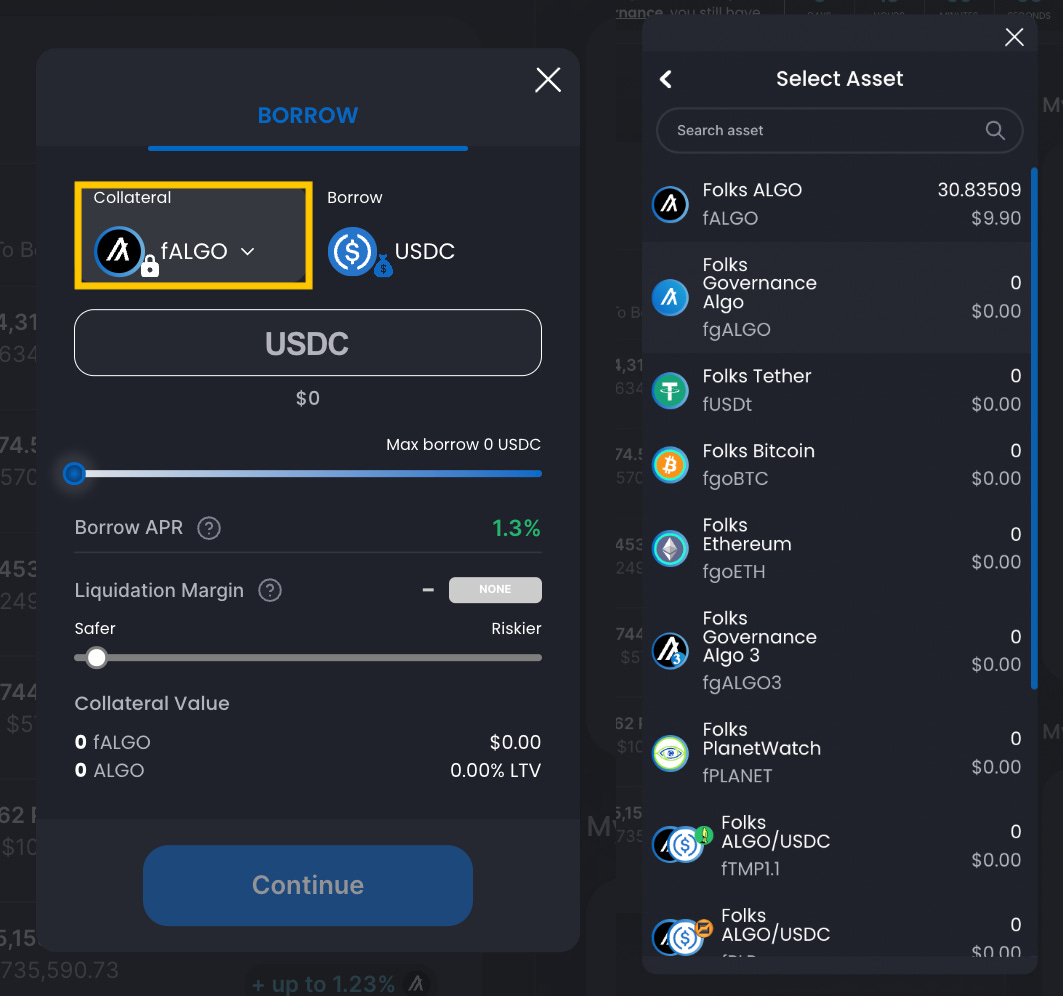Image resolution: width=1063 pixels, height=996 pixels.
Task: Click the Folks ALGO icon
Action: pyautogui.click(x=670, y=204)
